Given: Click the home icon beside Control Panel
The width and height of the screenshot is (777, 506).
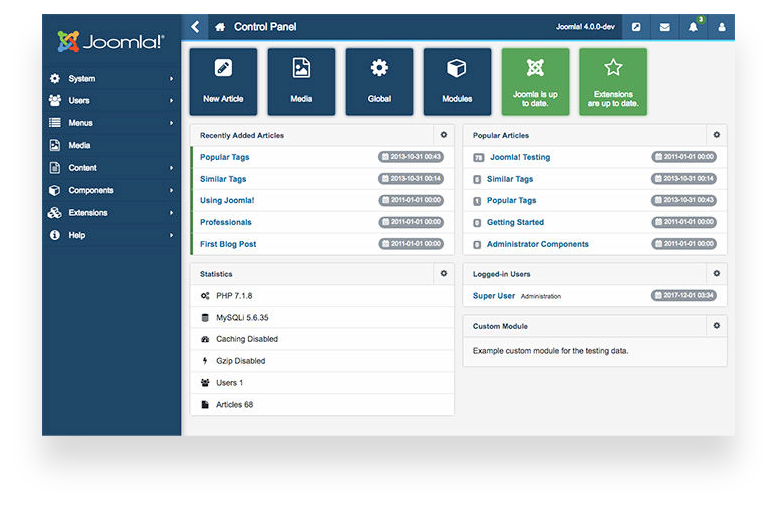Looking at the screenshot, I should click(x=220, y=27).
